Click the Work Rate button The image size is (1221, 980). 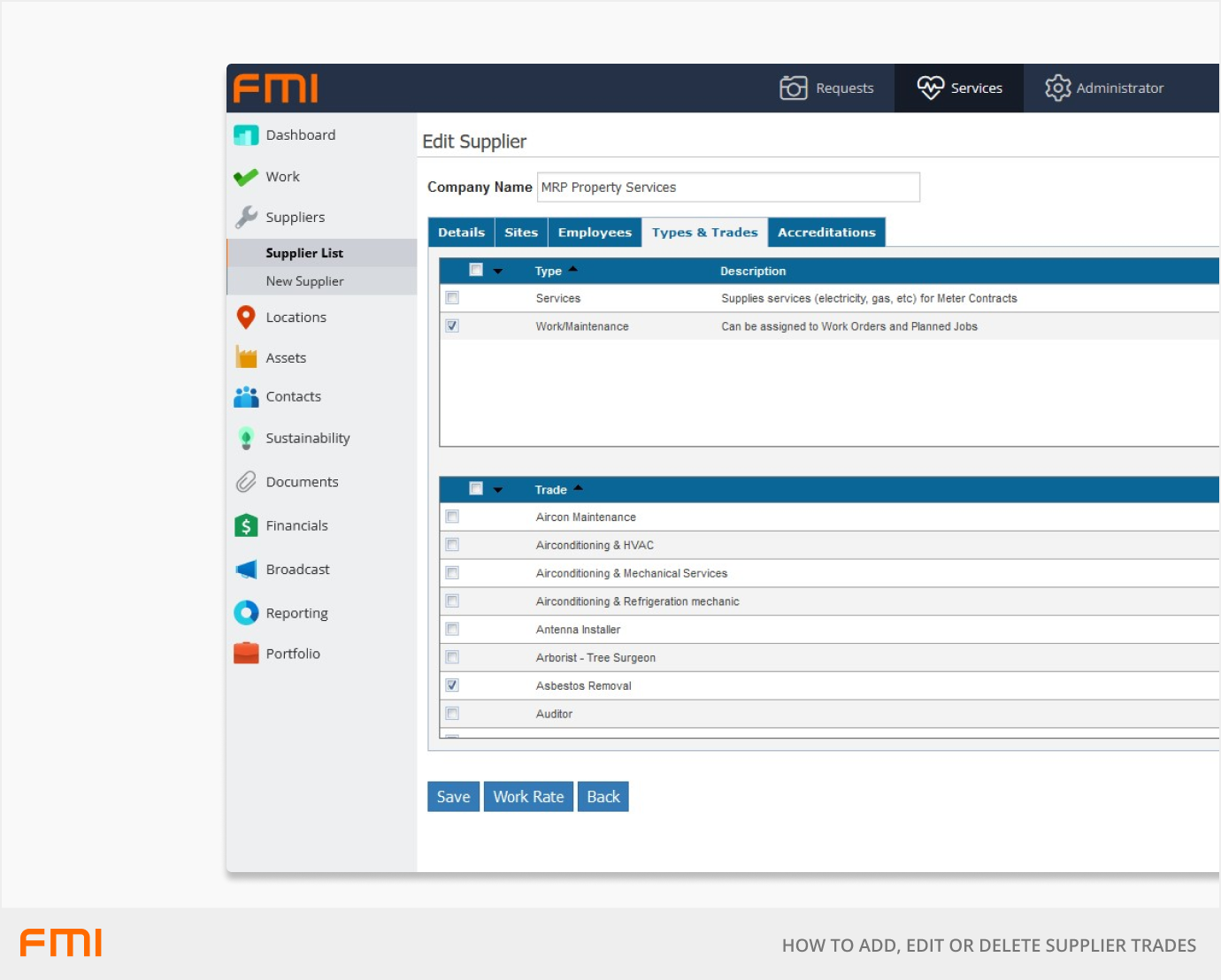pos(528,797)
